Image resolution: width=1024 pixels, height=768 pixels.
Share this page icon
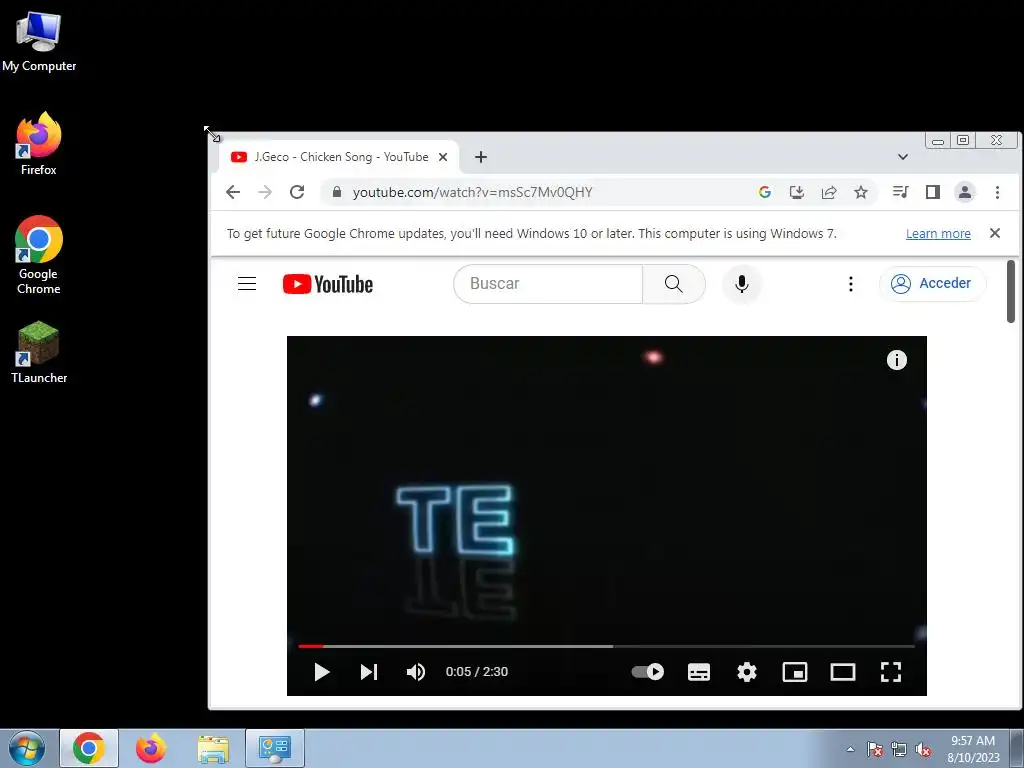829,192
